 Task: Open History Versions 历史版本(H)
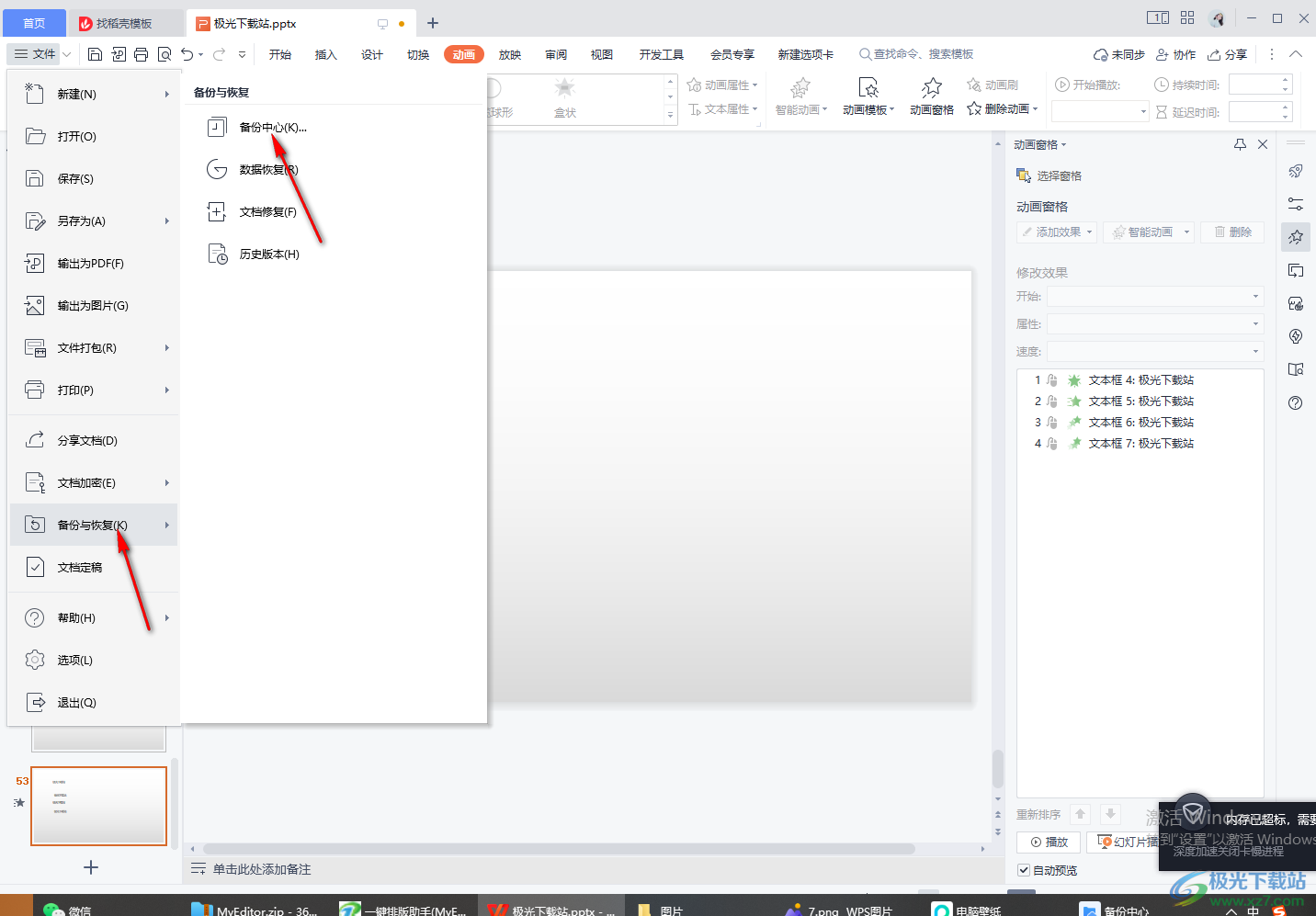269,254
